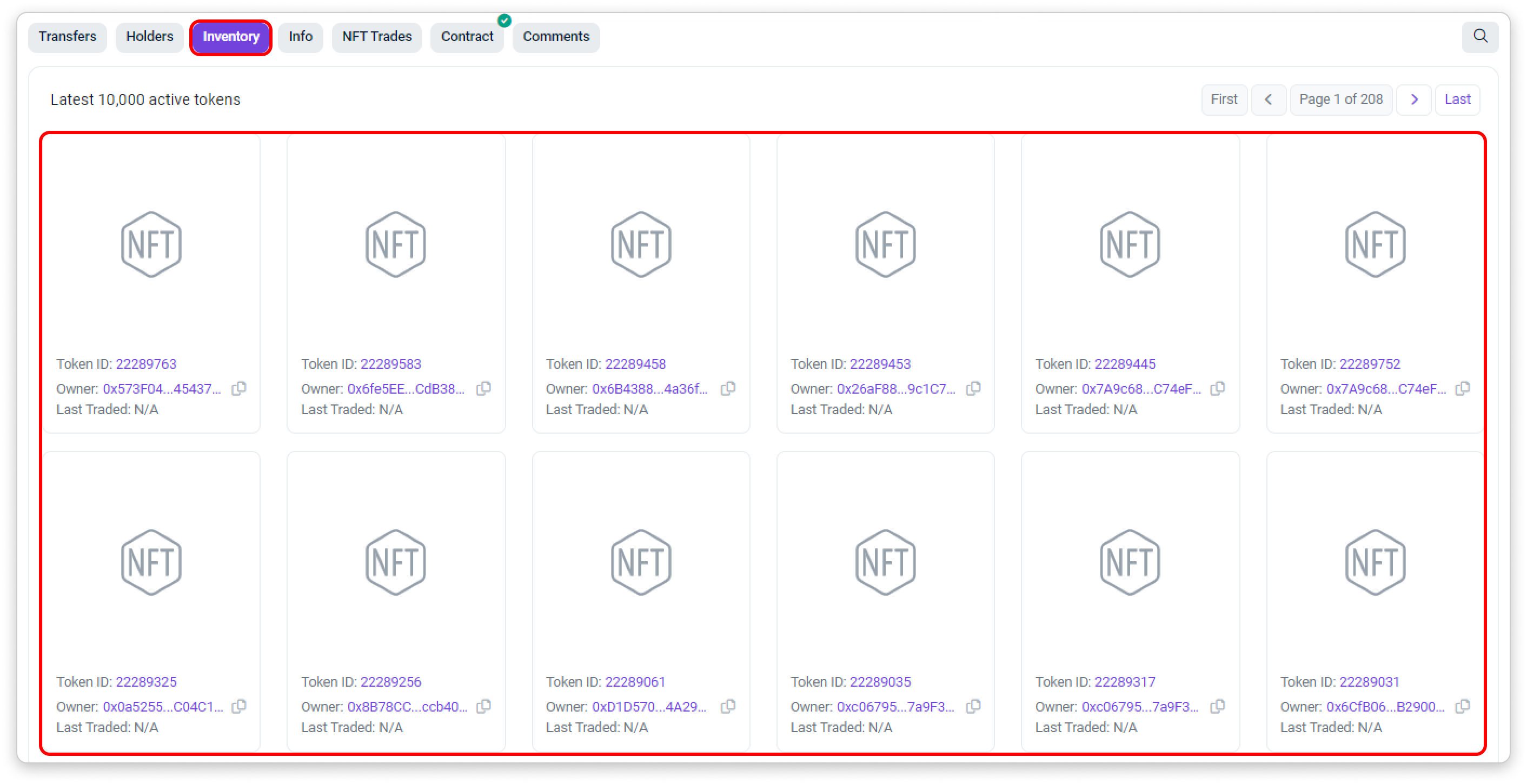Switch to the NFT Trades tab
The height and width of the screenshot is (784, 1527).
376,37
